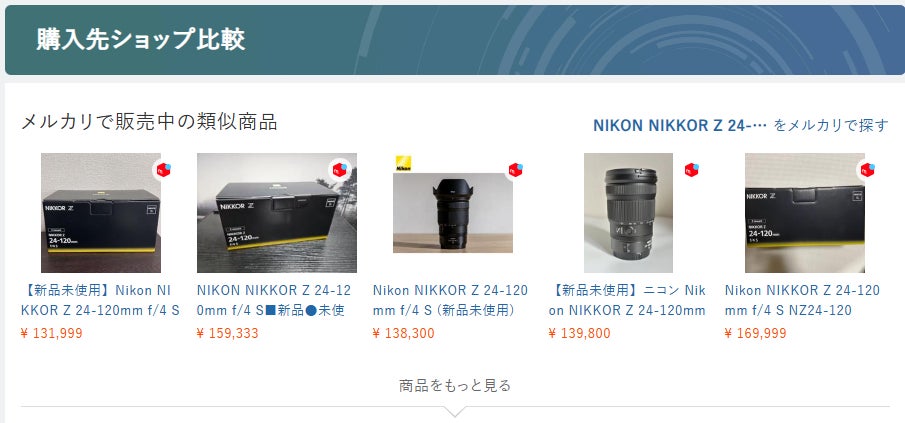Screen dimensions: 905x423
Task: Select the first NIKKOR Z box thumbnail
Action: [101, 213]
